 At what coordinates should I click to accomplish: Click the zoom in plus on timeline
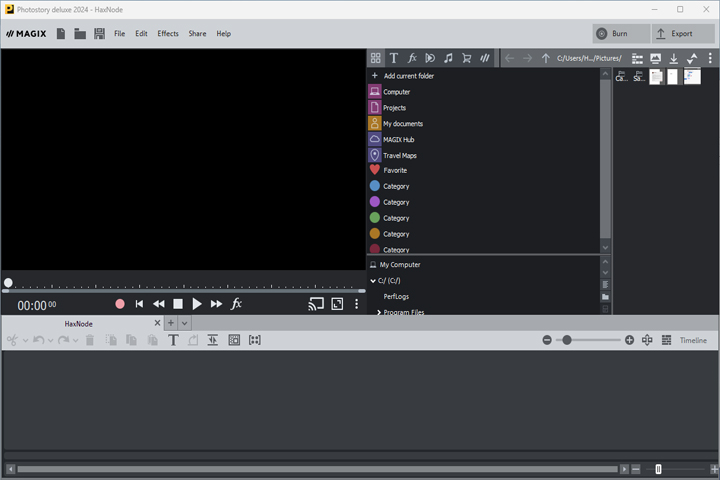click(630, 340)
